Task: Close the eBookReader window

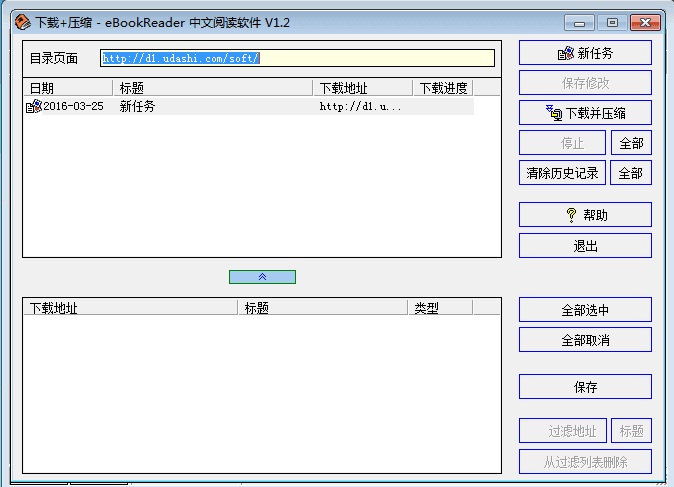Action: (645, 23)
